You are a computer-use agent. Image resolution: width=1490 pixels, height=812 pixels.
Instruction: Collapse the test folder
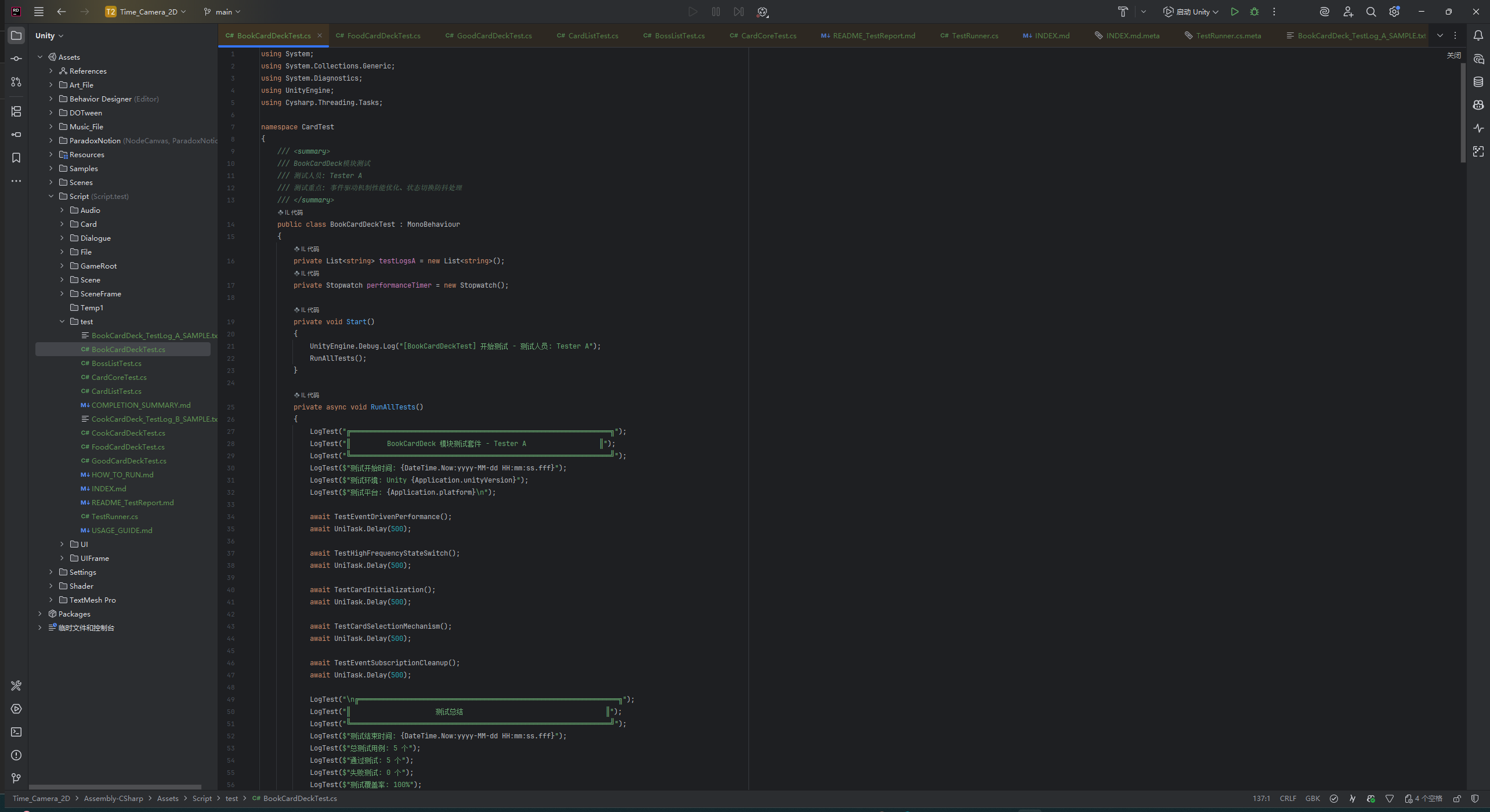pos(62,321)
